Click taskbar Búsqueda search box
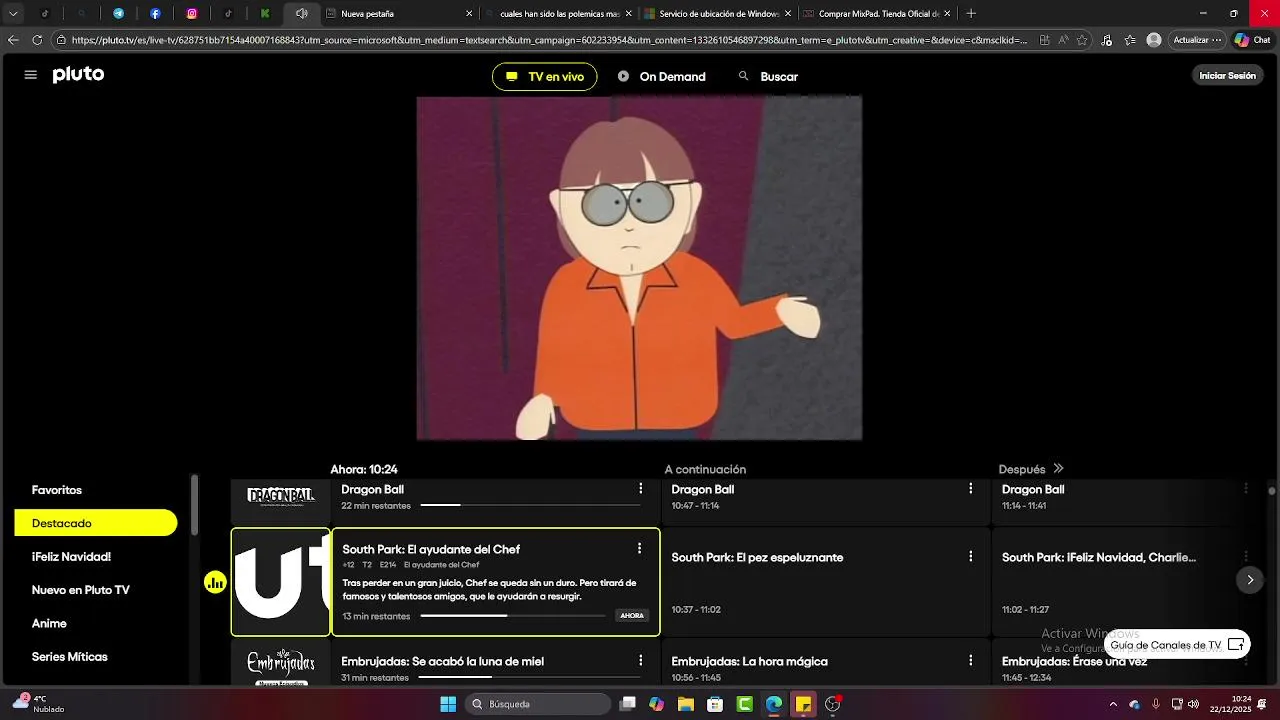Screen dimensions: 1280x720 tap(540, 704)
